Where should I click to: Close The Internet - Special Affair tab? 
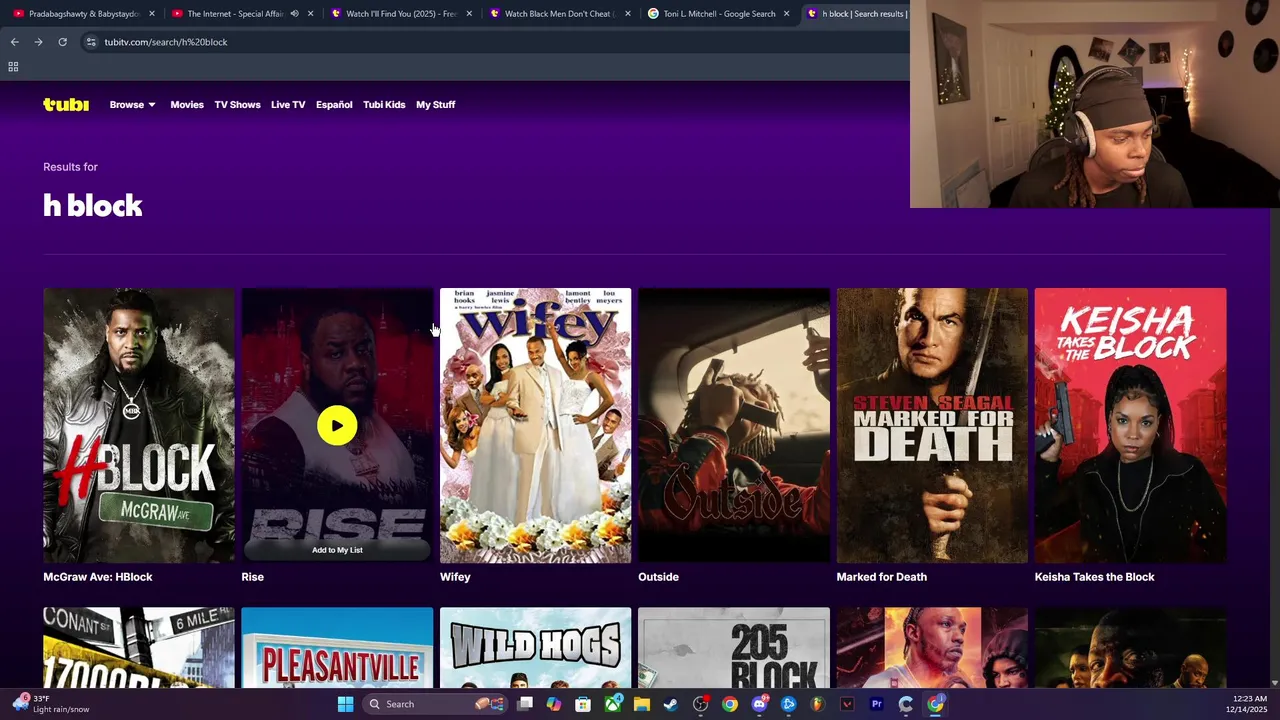(311, 14)
